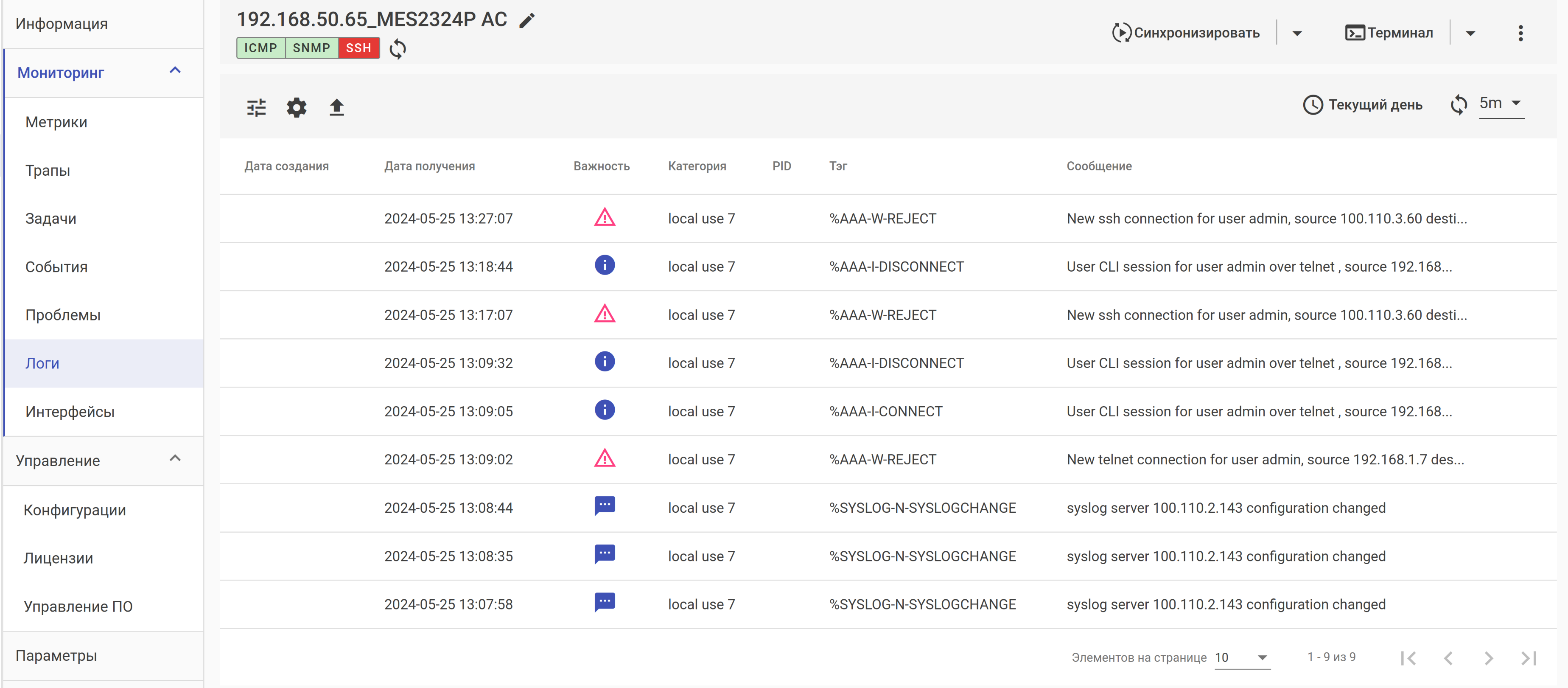Open the log table settings gear
Viewport: 1568px width, 688px height.
click(x=297, y=108)
